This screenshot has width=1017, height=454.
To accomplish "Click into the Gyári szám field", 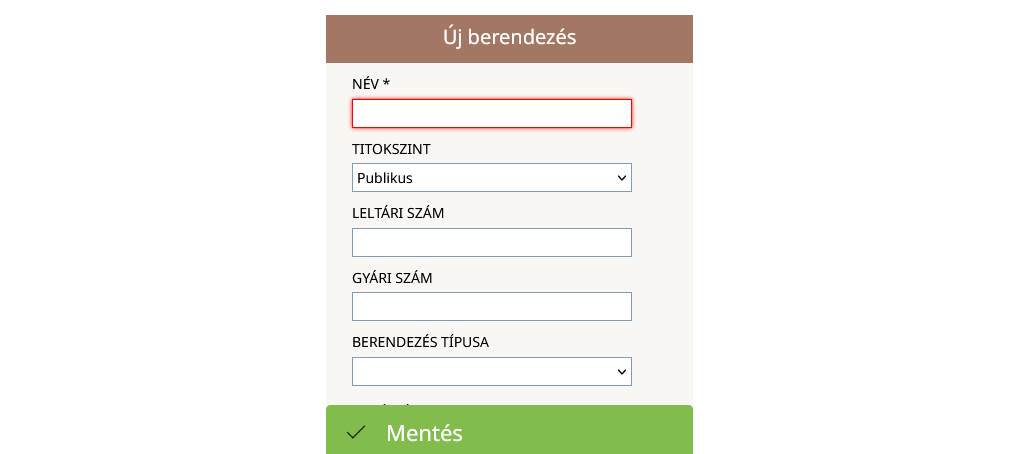I will (x=491, y=307).
